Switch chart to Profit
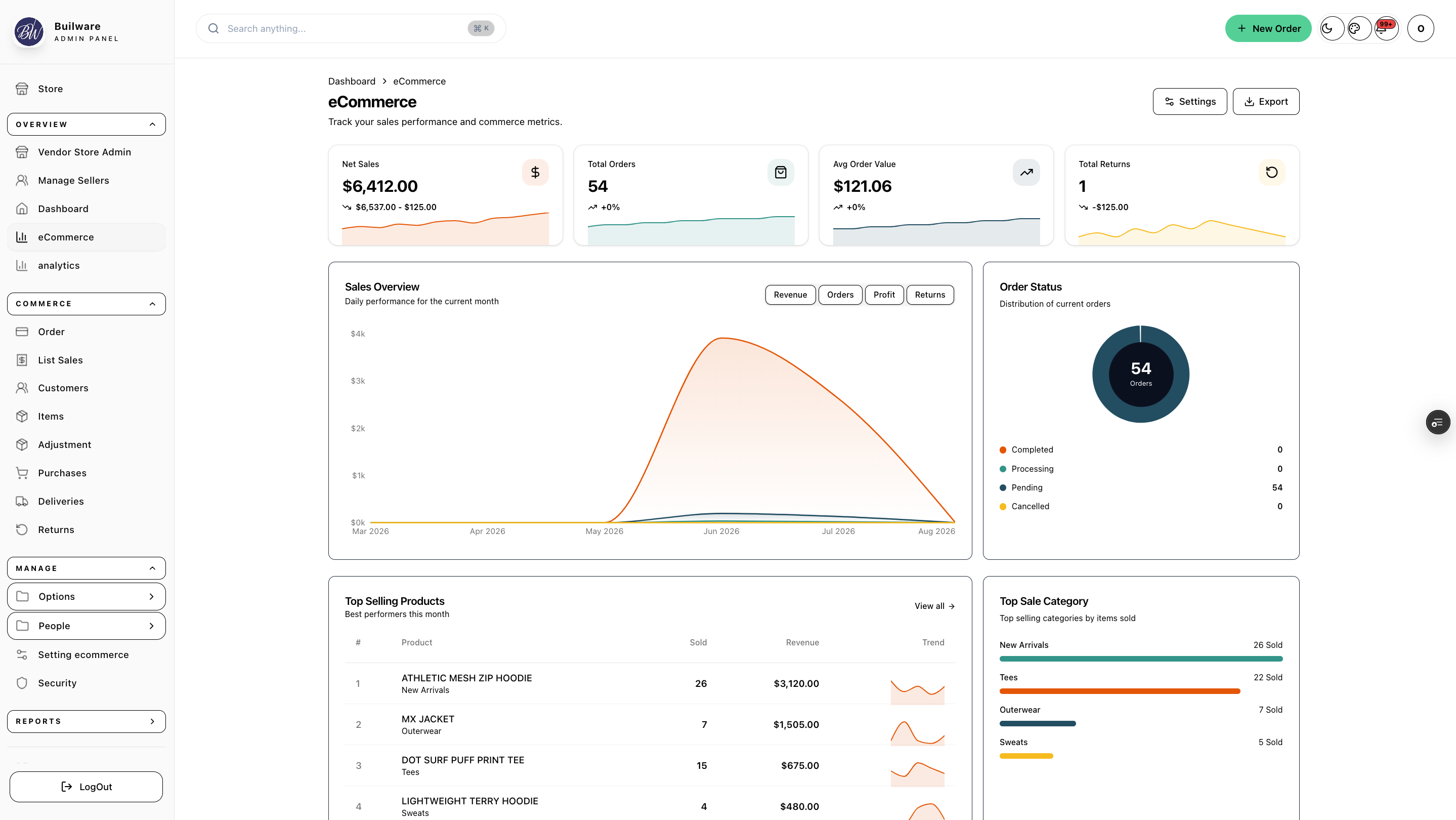 (884, 295)
